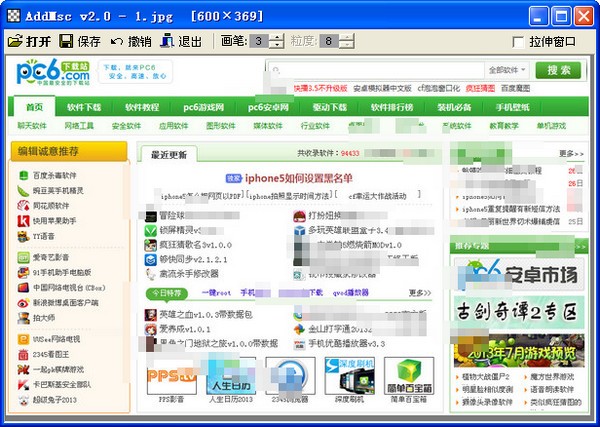Click the 画笔 value field showing 3
Image resolution: width=600 pixels, height=427 pixels.
(x=259, y=41)
